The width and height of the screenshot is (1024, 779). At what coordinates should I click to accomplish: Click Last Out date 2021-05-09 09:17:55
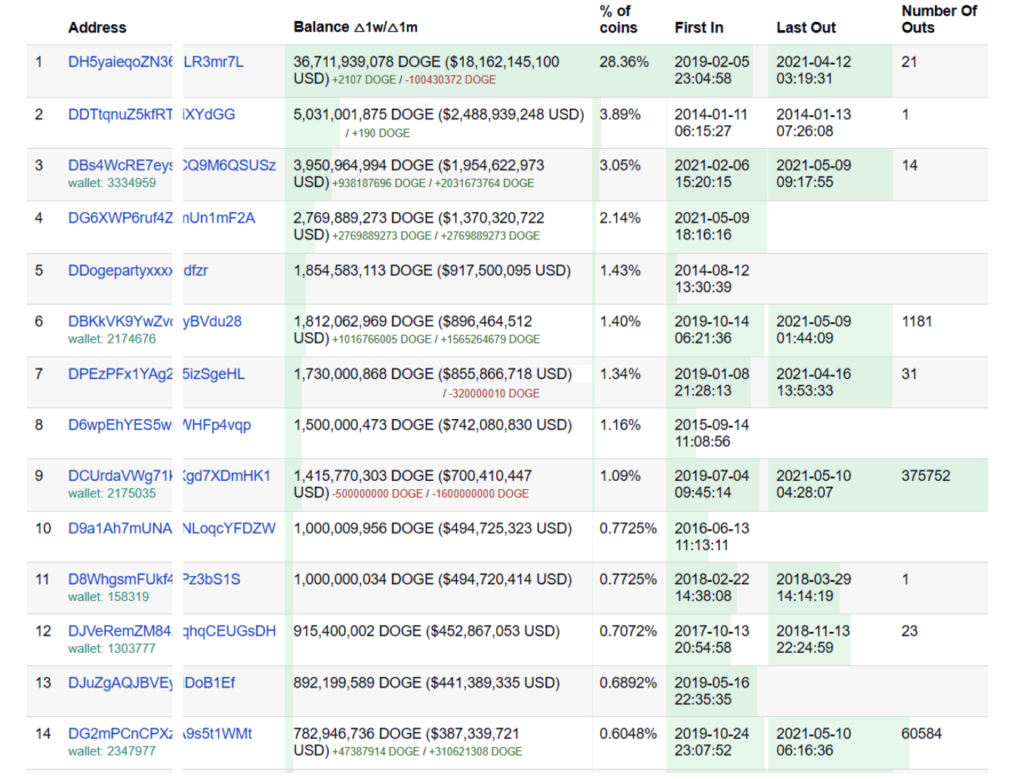point(814,174)
